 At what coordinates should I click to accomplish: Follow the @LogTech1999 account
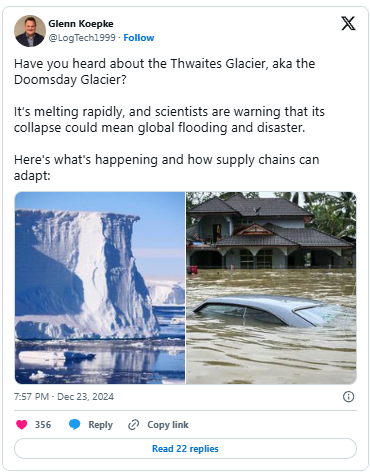[139, 38]
